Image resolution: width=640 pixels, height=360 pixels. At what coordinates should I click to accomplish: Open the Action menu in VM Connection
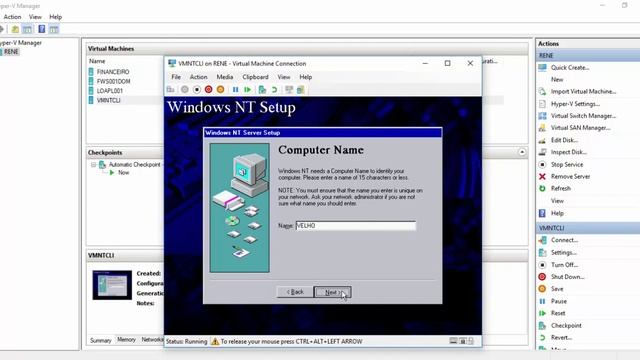click(x=198, y=77)
